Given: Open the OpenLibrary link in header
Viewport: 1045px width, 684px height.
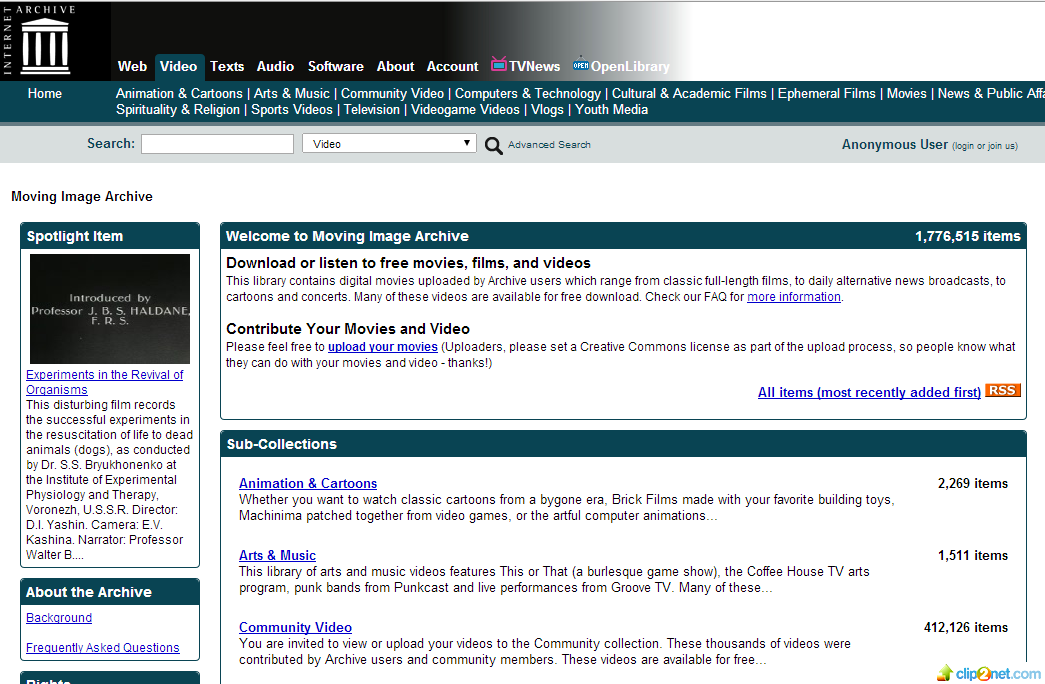Looking at the screenshot, I should (621, 66).
